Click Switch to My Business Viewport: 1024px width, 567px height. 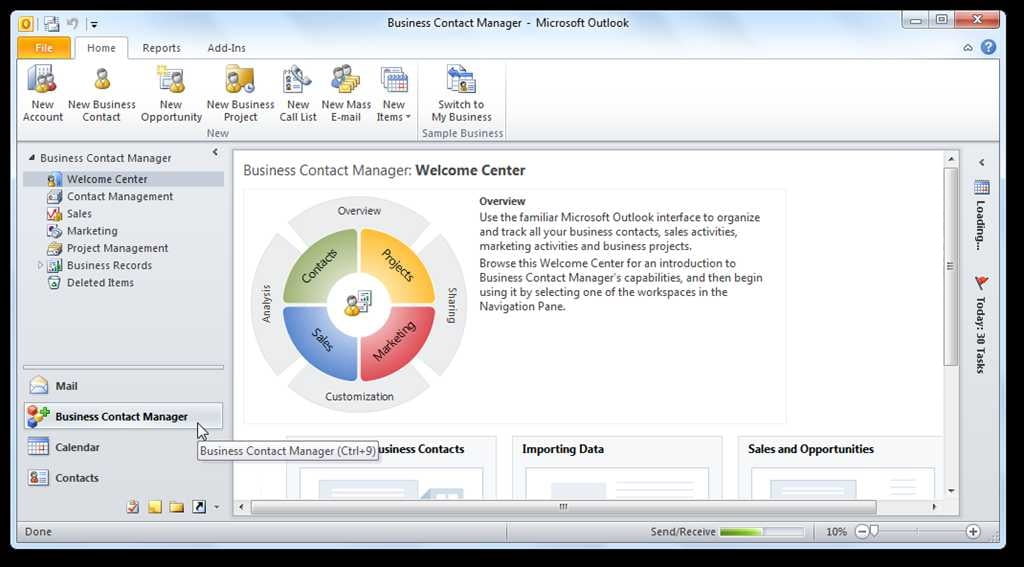coord(461,93)
